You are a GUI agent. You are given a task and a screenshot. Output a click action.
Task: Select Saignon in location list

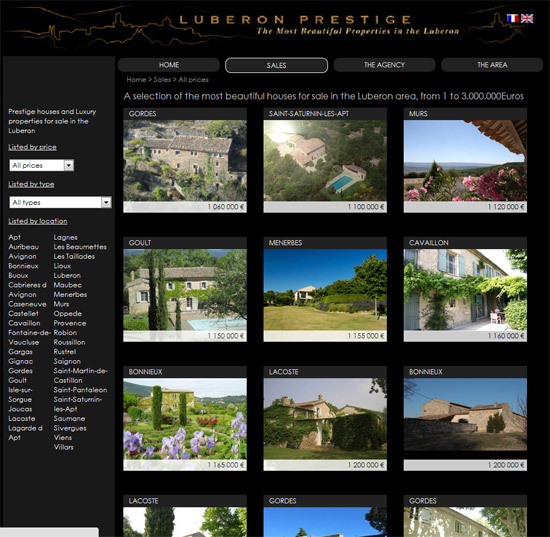pyautogui.click(x=67, y=361)
